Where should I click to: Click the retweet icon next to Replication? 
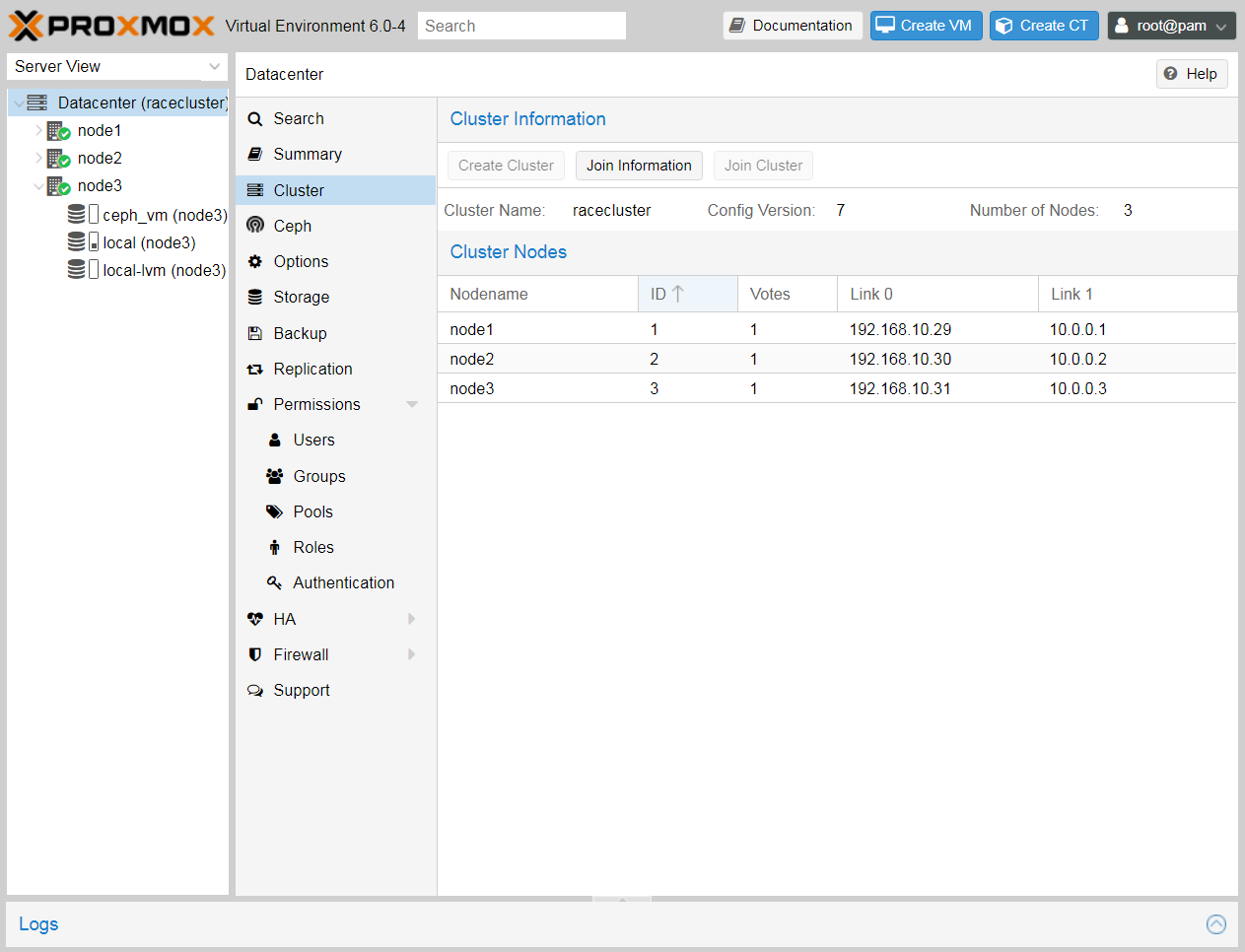(x=255, y=369)
